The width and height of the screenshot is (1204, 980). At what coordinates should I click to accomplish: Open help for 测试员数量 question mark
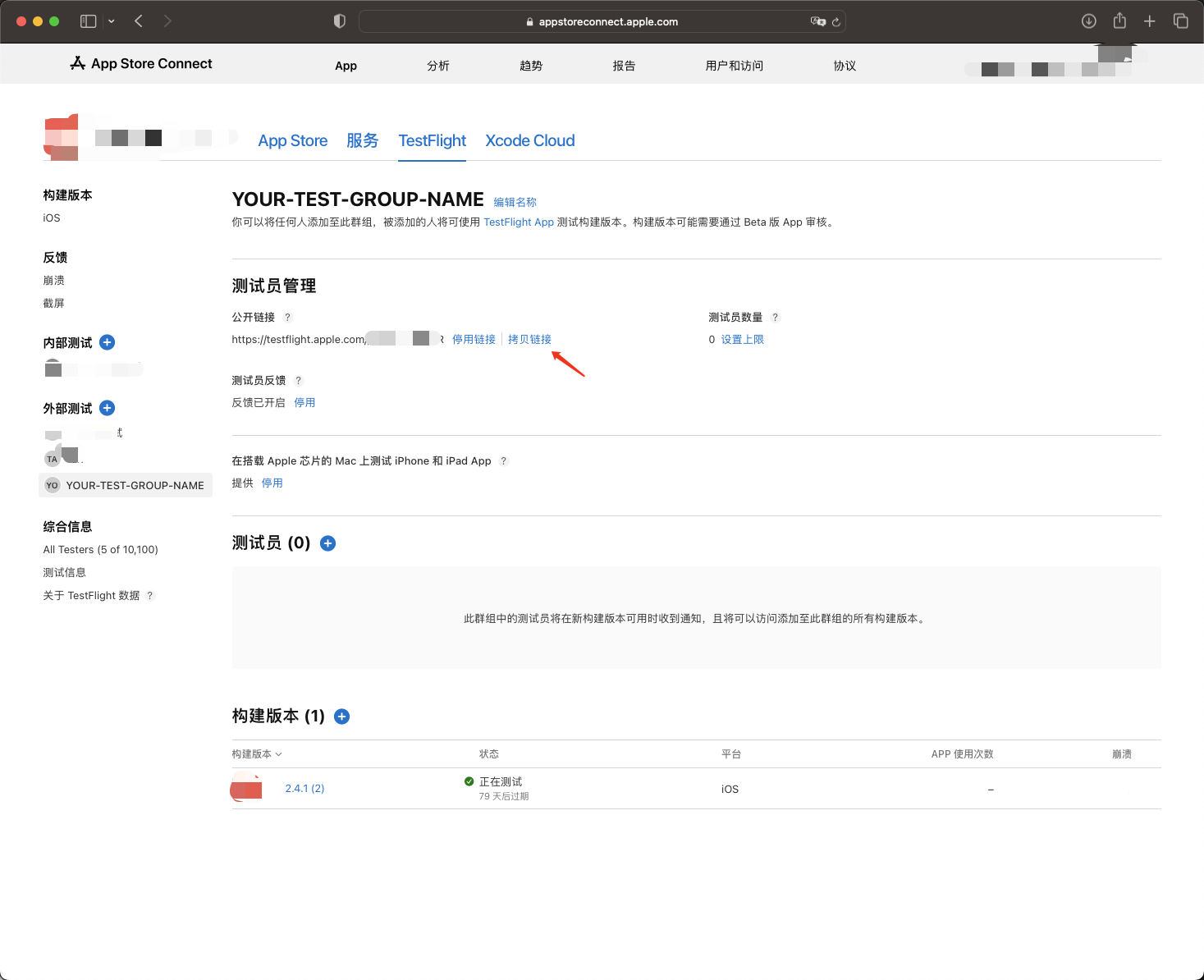pyautogui.click(x=775, y=318)
